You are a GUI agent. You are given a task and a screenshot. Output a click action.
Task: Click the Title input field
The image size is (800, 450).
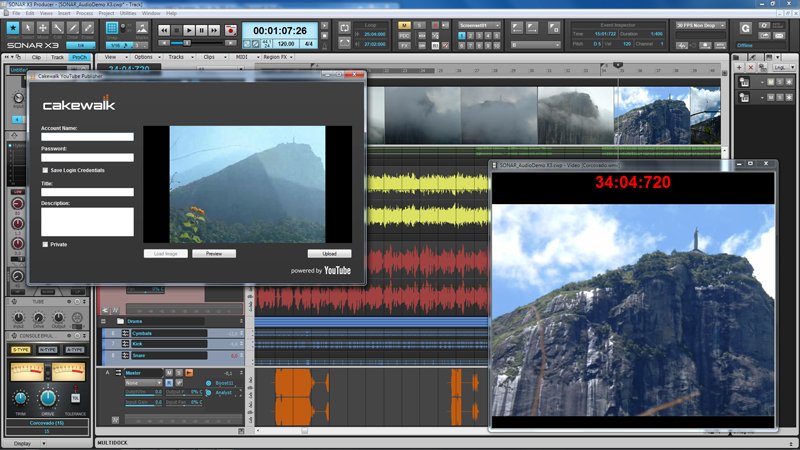click(x=87, y=192)
